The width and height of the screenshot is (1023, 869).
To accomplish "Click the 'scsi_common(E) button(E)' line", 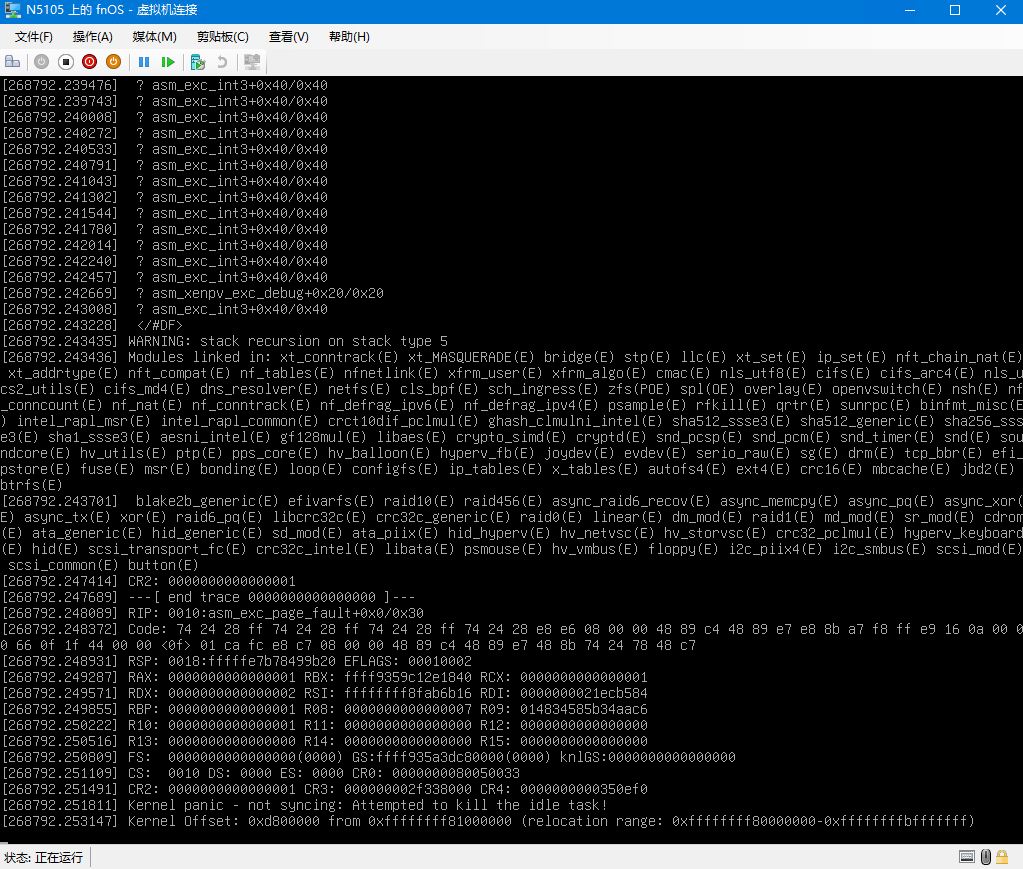I will (x=103, y=565).
